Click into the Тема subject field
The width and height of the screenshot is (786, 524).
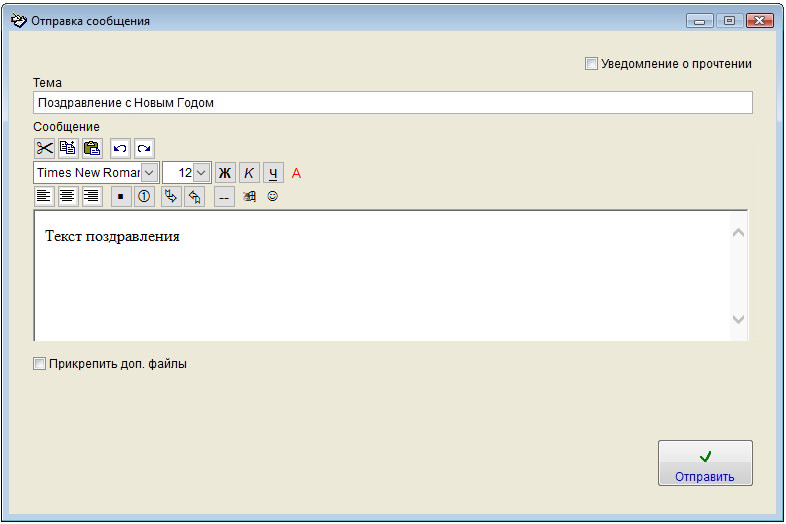pyautogui.click(x=393, y=103)
